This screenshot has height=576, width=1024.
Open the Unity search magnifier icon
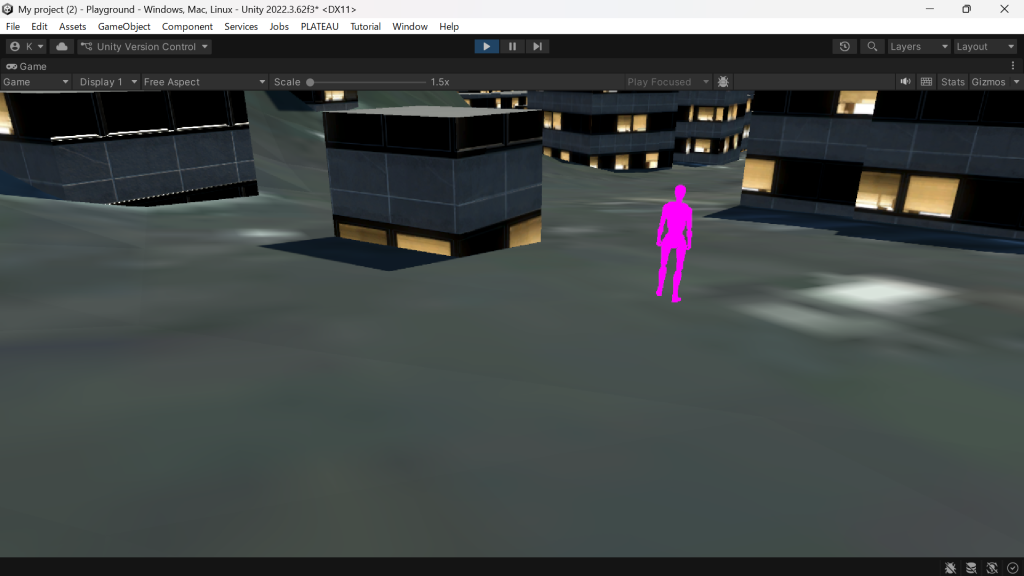873,47
